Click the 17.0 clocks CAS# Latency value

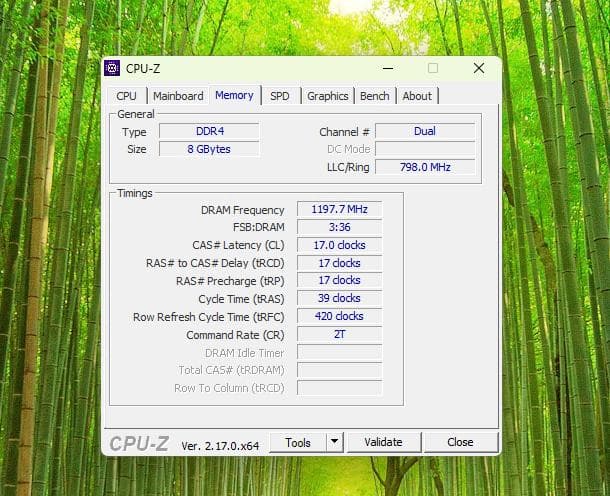pyautogui.click(x=340, y=245)
